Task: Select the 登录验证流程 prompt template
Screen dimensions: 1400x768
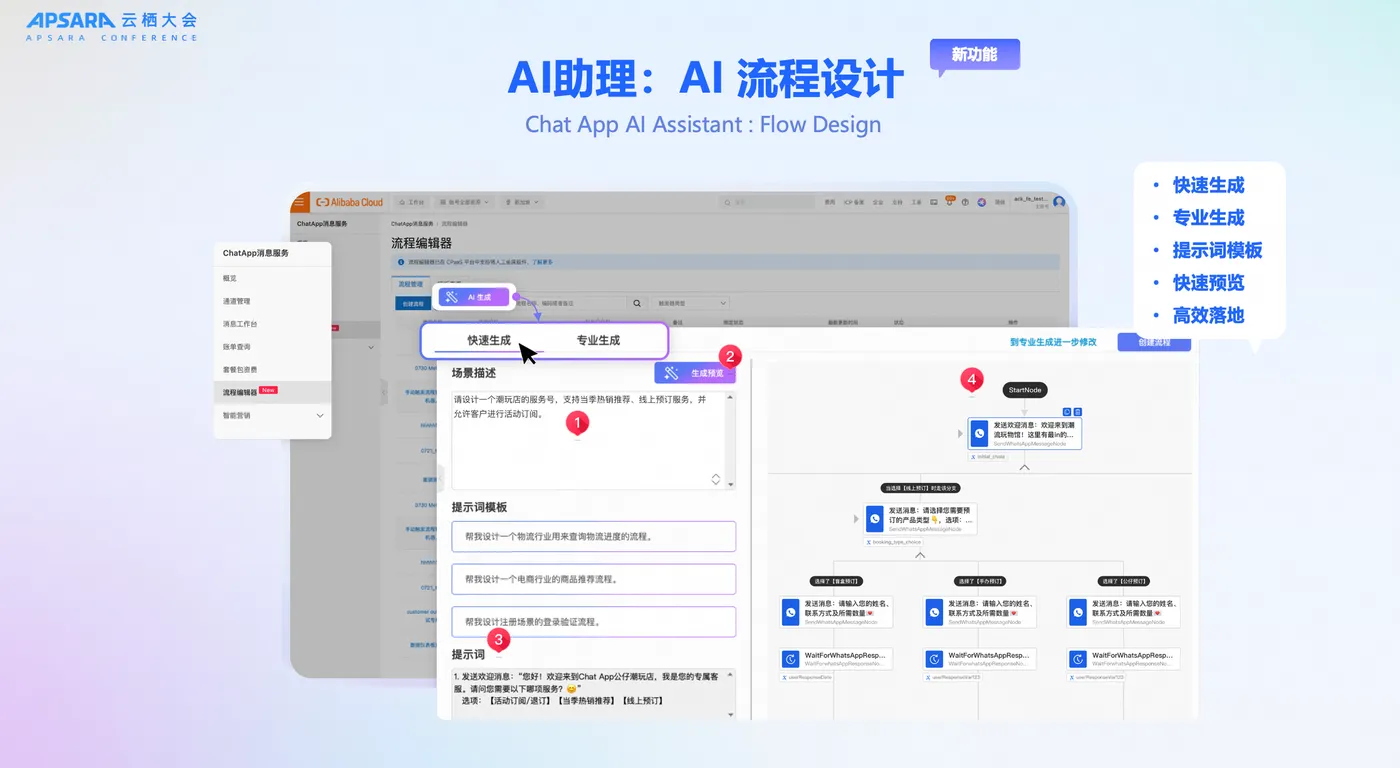Action: [x=593, y=622]
